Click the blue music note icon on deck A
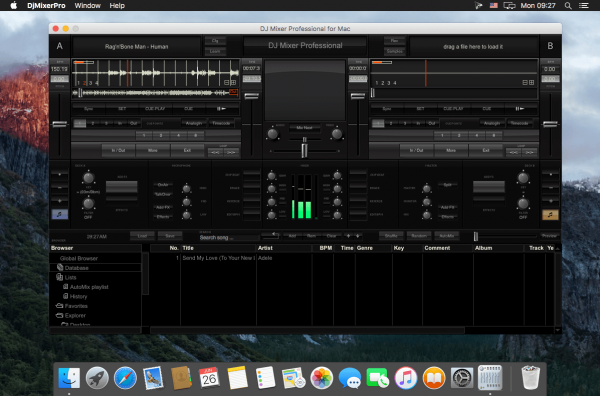The height and width of the screenshot is (396, 600). pyautogui.click(x=60, y=214)
